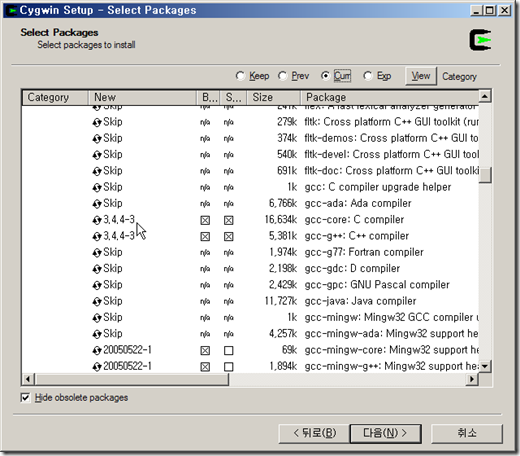Maximize the Cygwin Setup window
This screenshot has height=456, width=520.
pos(490,11)
